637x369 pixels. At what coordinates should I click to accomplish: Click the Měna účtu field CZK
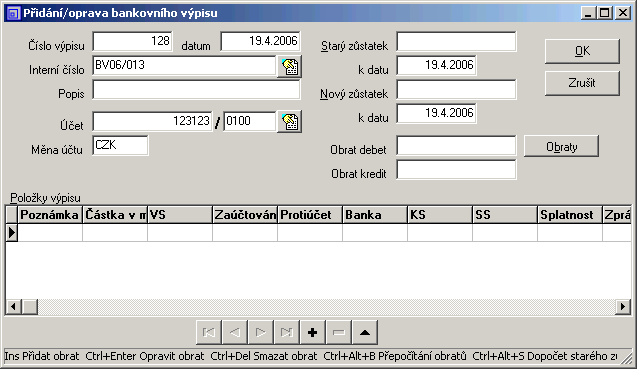click(120, 145)
